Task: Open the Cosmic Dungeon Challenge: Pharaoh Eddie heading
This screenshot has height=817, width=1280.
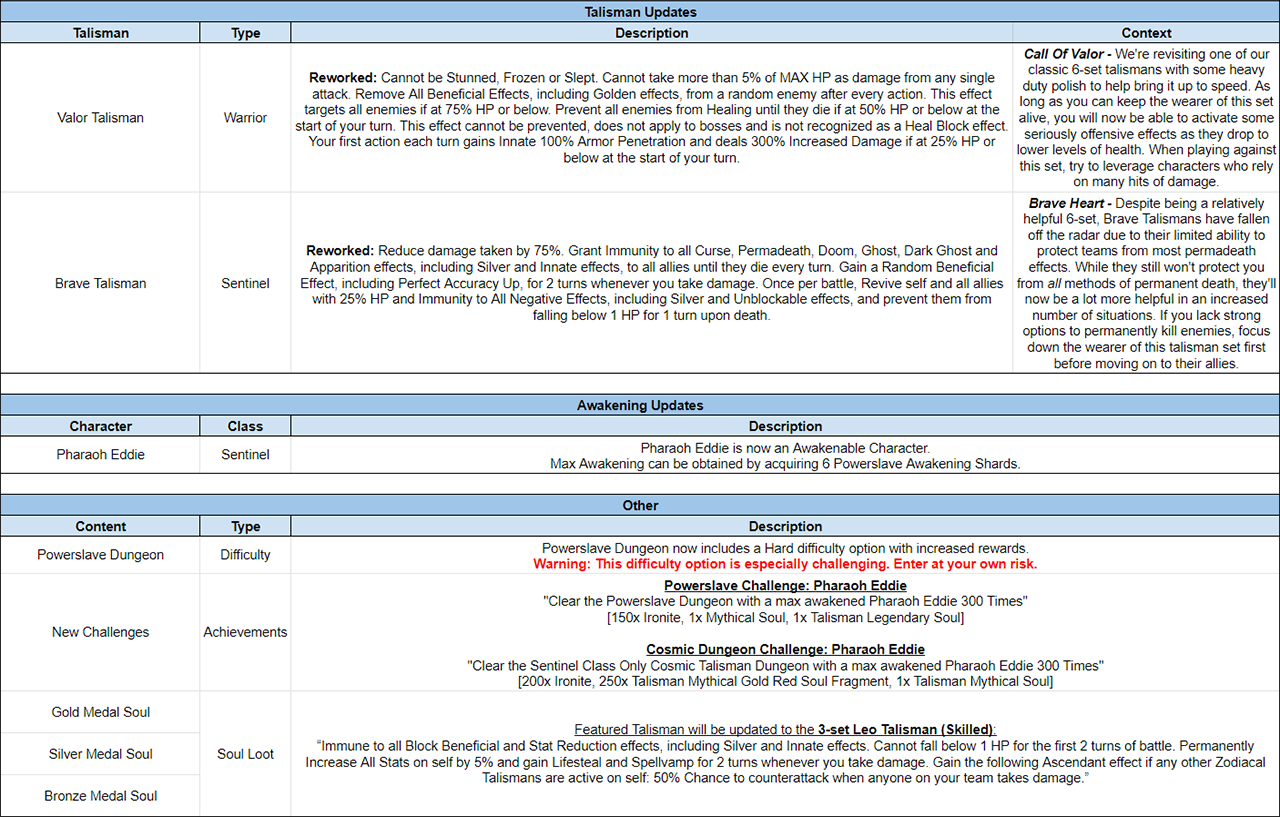Action: tap(785, 649)
